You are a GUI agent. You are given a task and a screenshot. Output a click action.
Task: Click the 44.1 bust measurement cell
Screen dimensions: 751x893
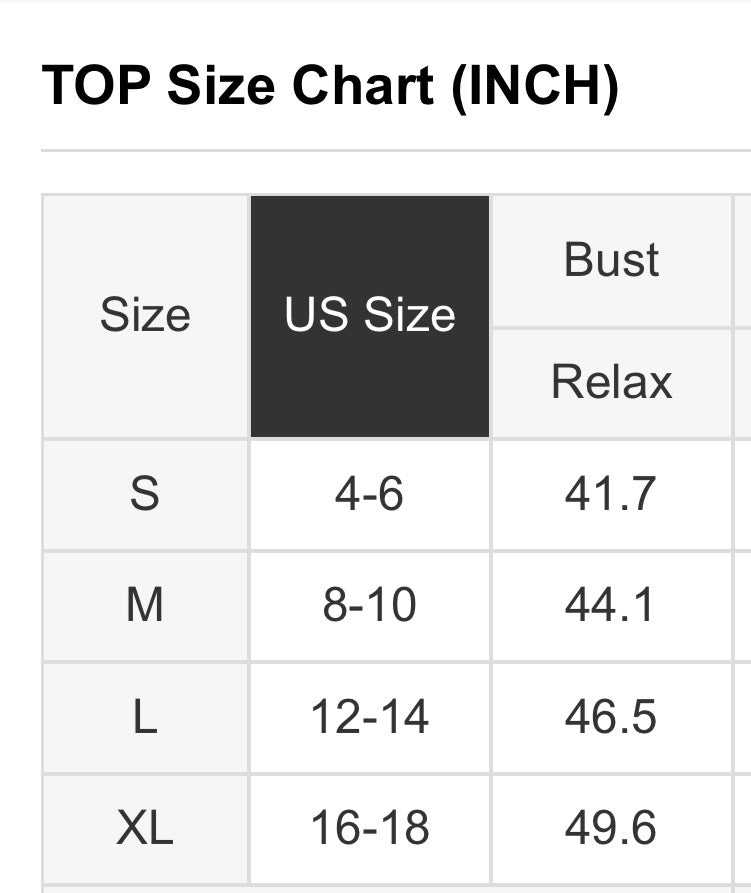coord(612,605)
